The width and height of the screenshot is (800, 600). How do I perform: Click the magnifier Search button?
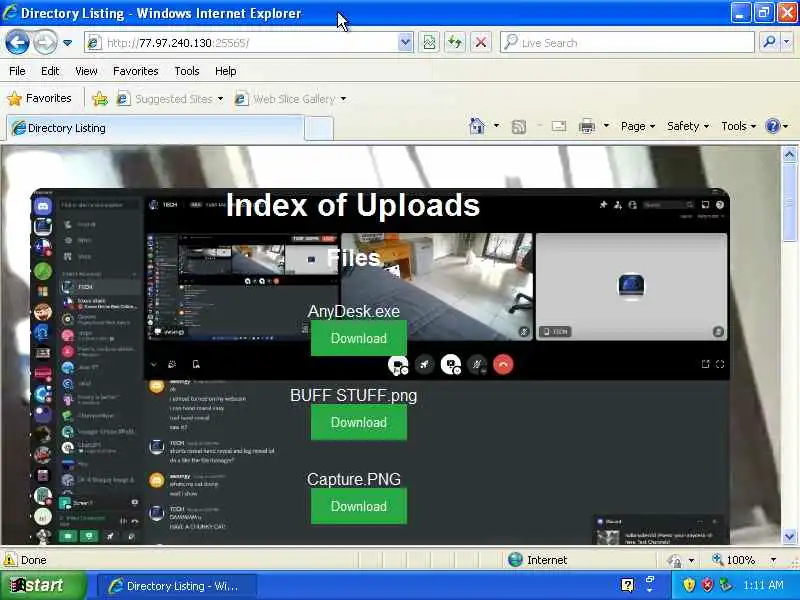click(769, 42)
